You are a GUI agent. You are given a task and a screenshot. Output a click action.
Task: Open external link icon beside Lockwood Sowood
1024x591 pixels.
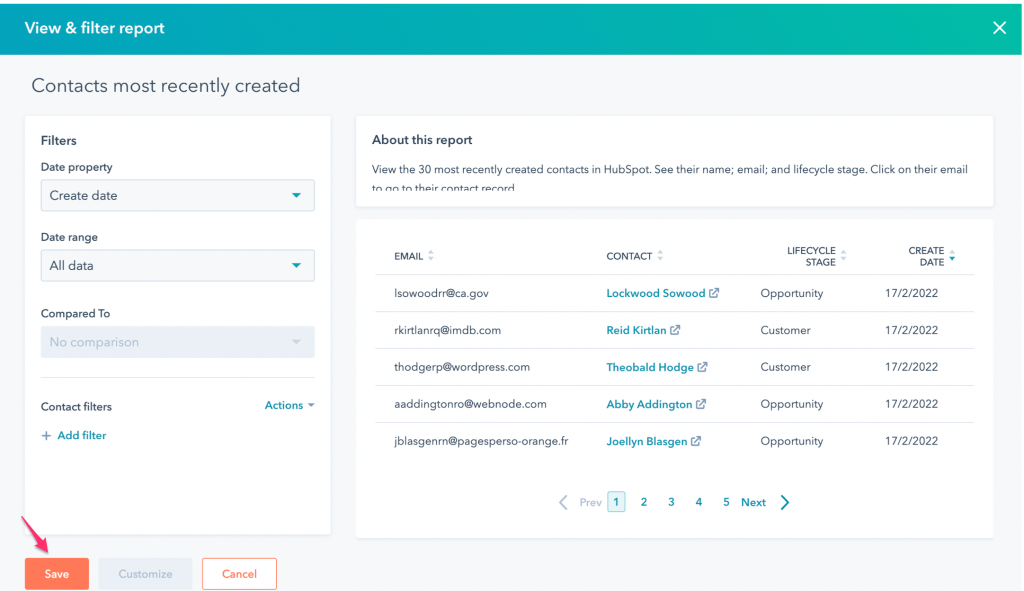pos(714,294)
